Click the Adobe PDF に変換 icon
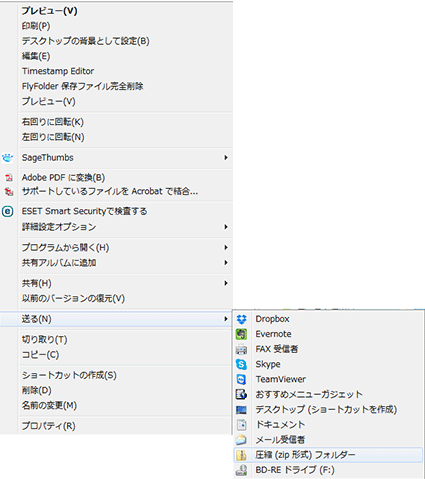Image resolution: width=425 pixels, height=479 pixels. coord(9,177)
